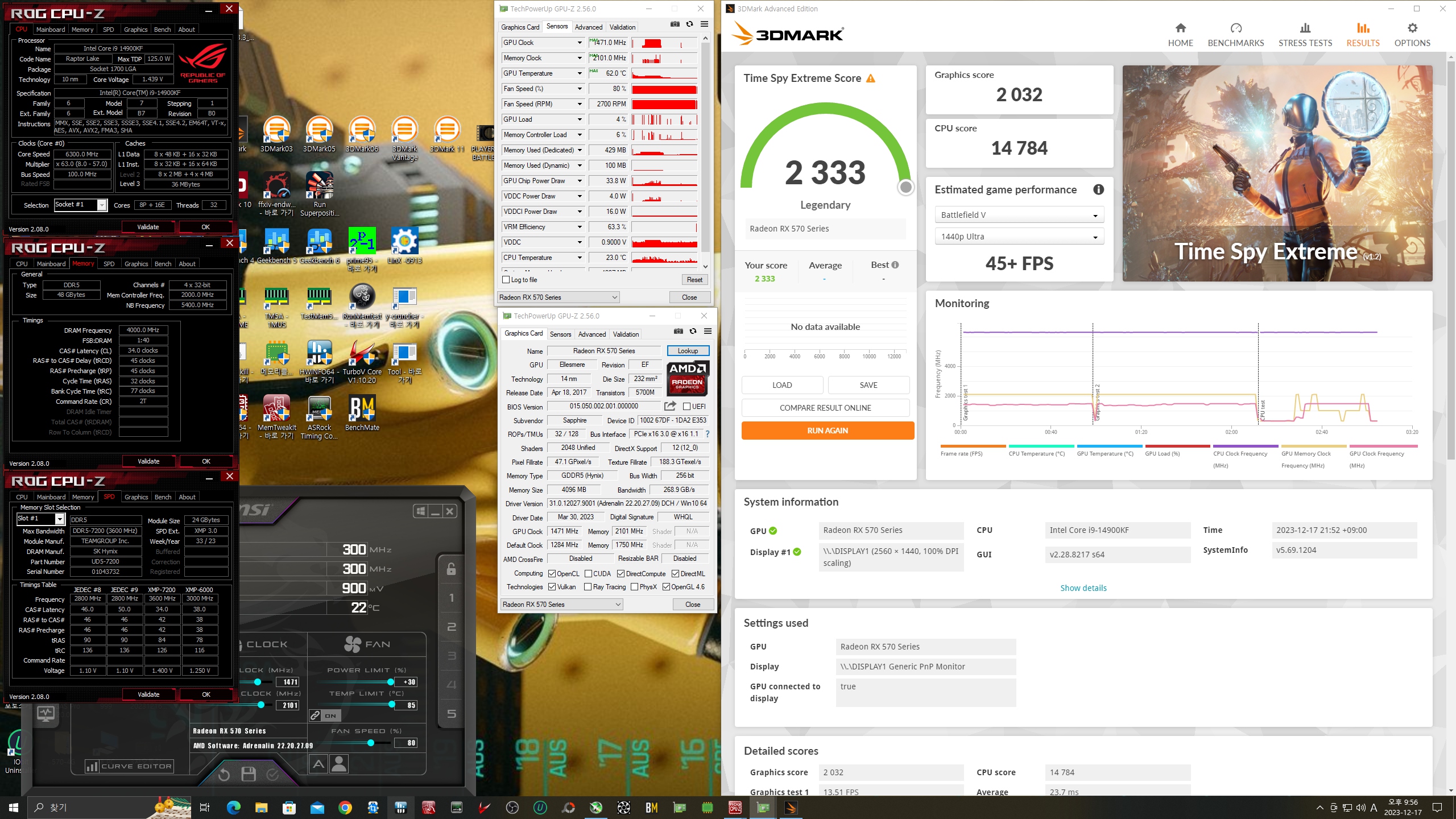The image size is (1456, 819).
Task: Click the Bus Interface question mark
Action: [x=707, y=434]
